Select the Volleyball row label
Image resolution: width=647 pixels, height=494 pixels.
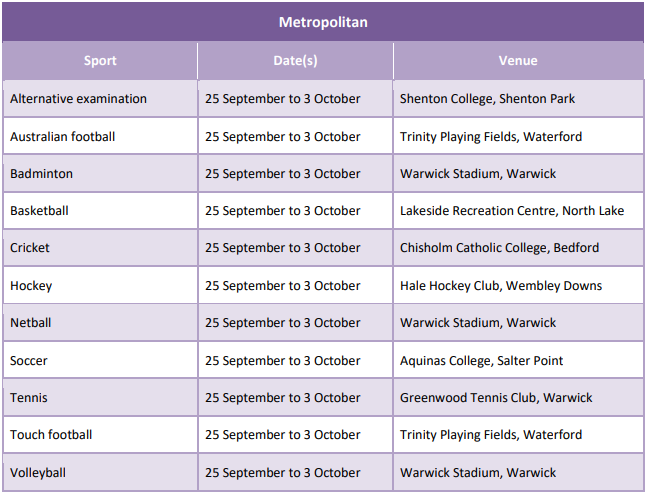pyautogui.click(x=38, y=473)
